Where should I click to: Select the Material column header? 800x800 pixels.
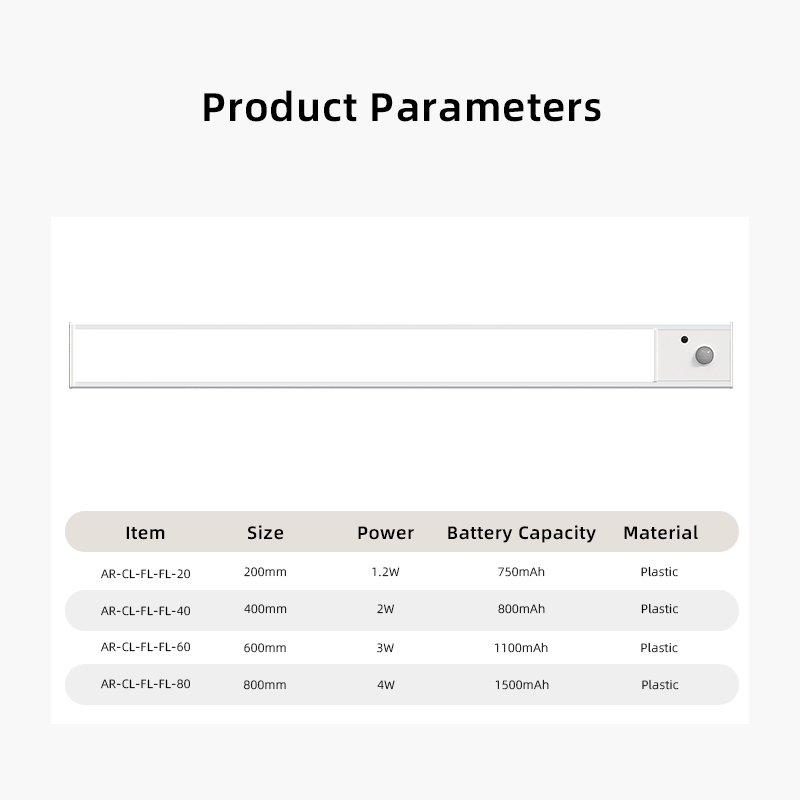pos(661,533)
